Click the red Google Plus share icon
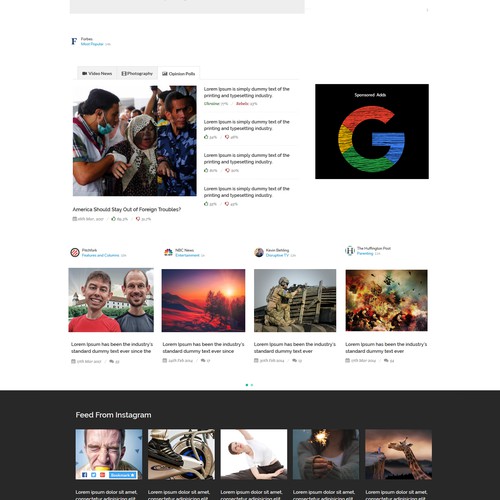Screen dimensions: 500x500 click(x=102, y=475)
